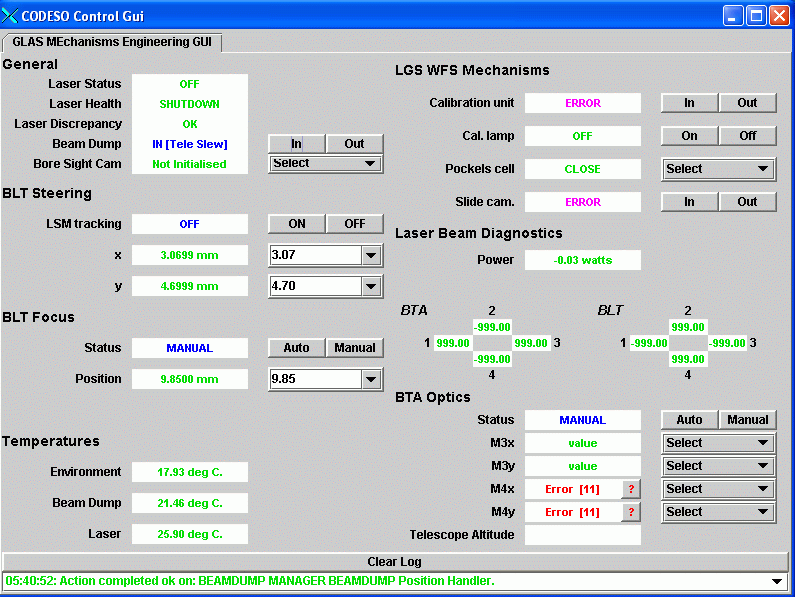The width and height of the screenshot is (795, 597).
Task: Open the M3x Select dropdown
Action: 719,443
